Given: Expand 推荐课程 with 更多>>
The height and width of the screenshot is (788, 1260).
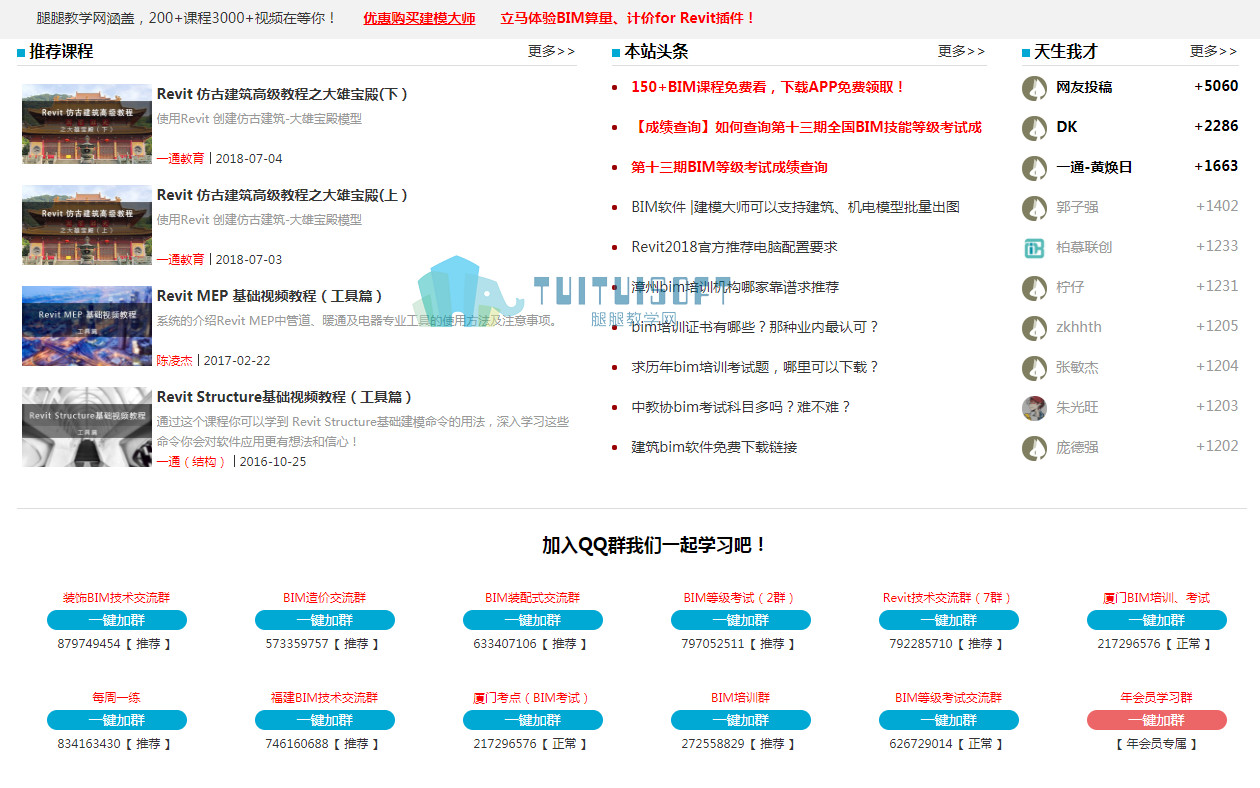Looking at the screenshot, I should point(552,51).
